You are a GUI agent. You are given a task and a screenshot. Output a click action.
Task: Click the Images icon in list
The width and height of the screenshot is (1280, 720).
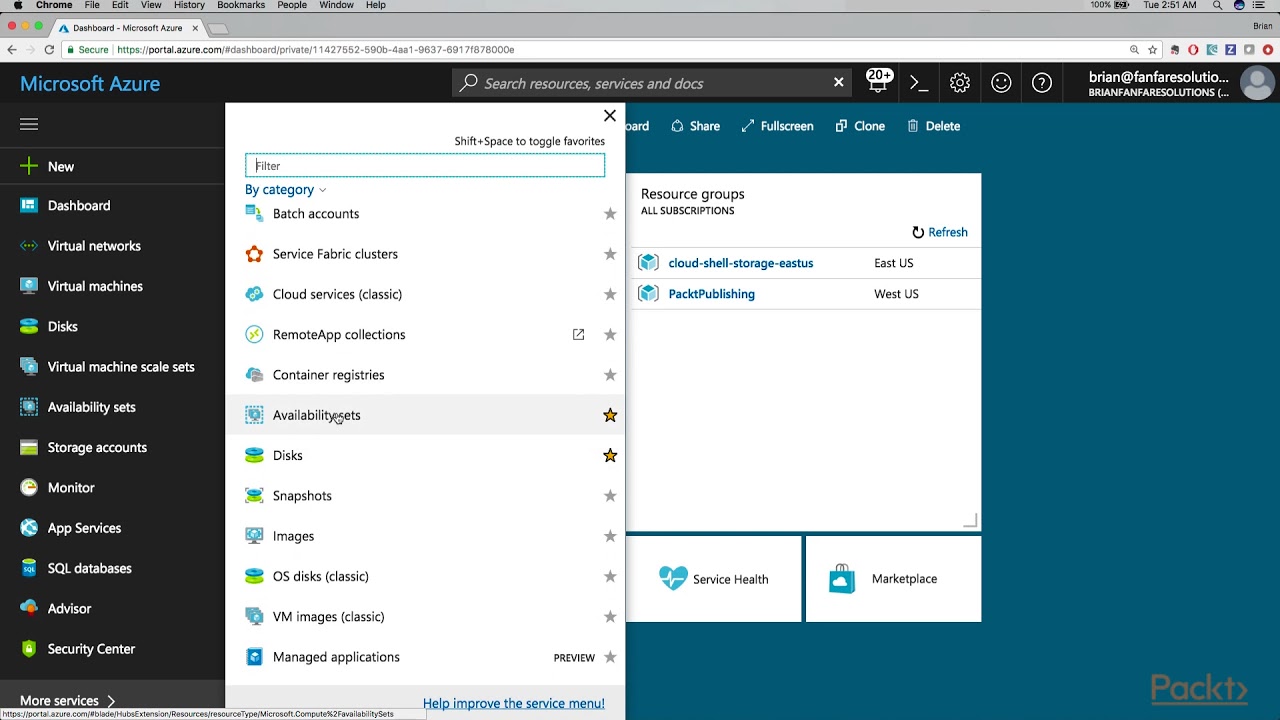[x=254, y=536]
